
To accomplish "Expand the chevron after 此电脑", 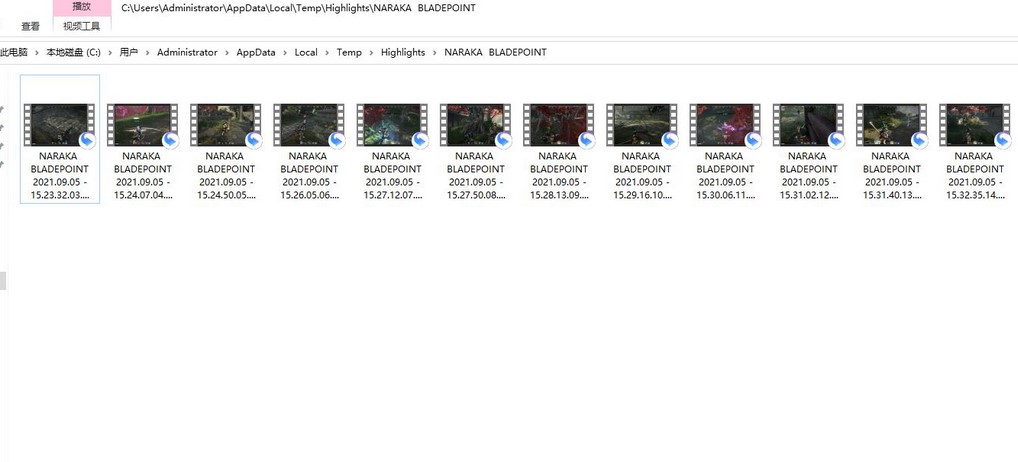I will 37,53.
